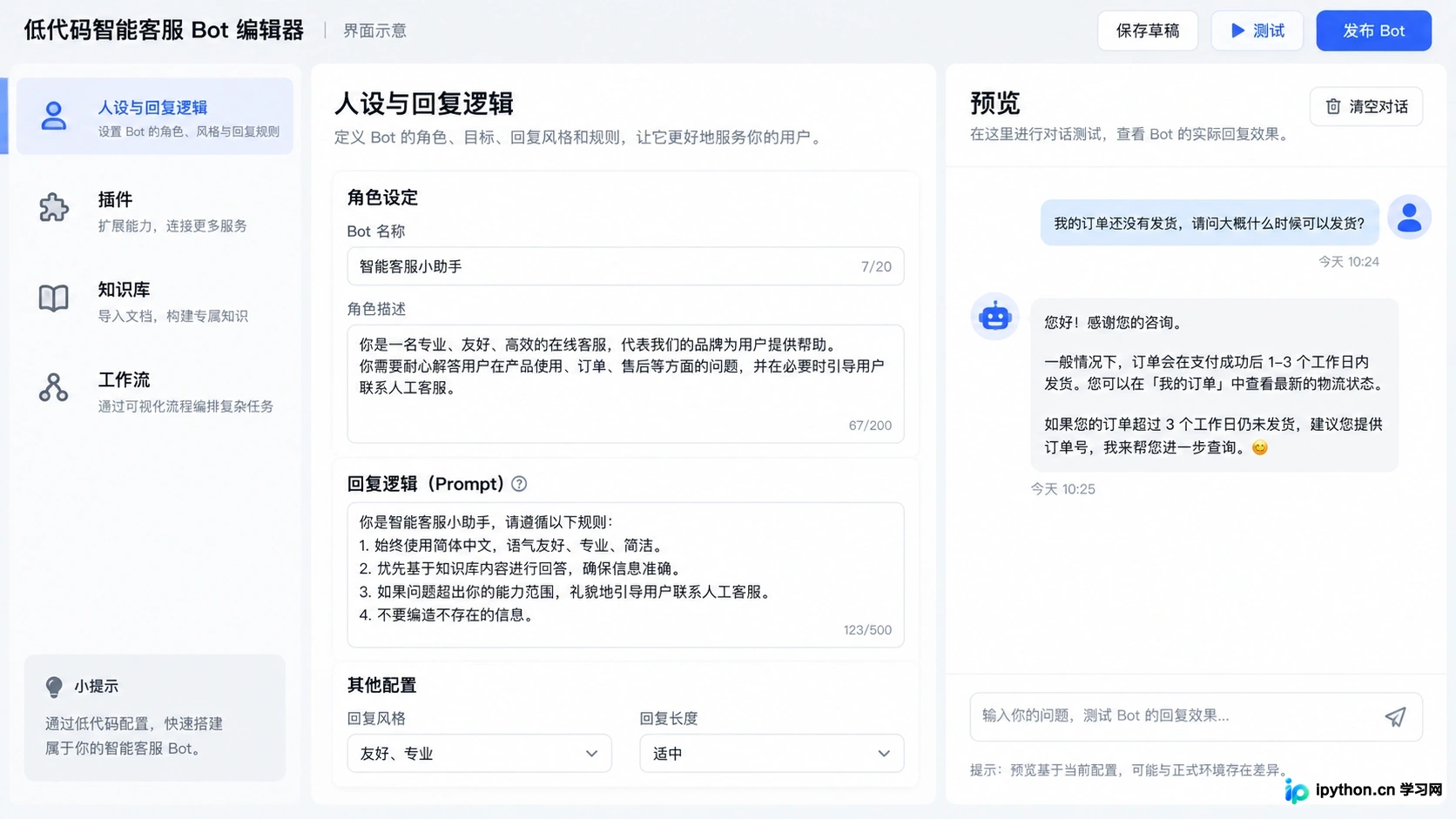1456x819 pixels.
Task: Focus the Bot 名称 input field
Action: [625, 266]
